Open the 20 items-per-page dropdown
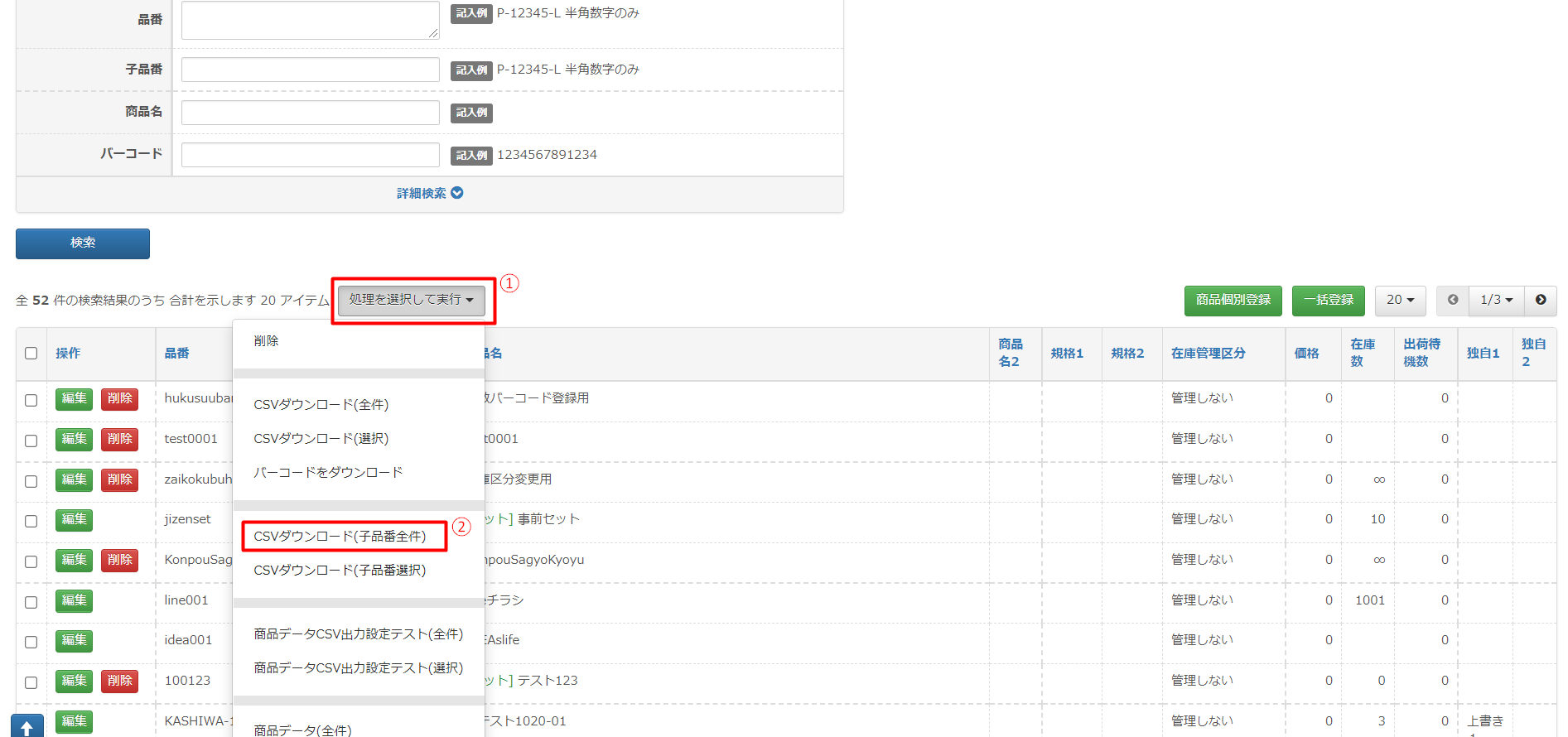This screenshot has height=737, width=1568. pyautogui.click(x=1400, y=300)
